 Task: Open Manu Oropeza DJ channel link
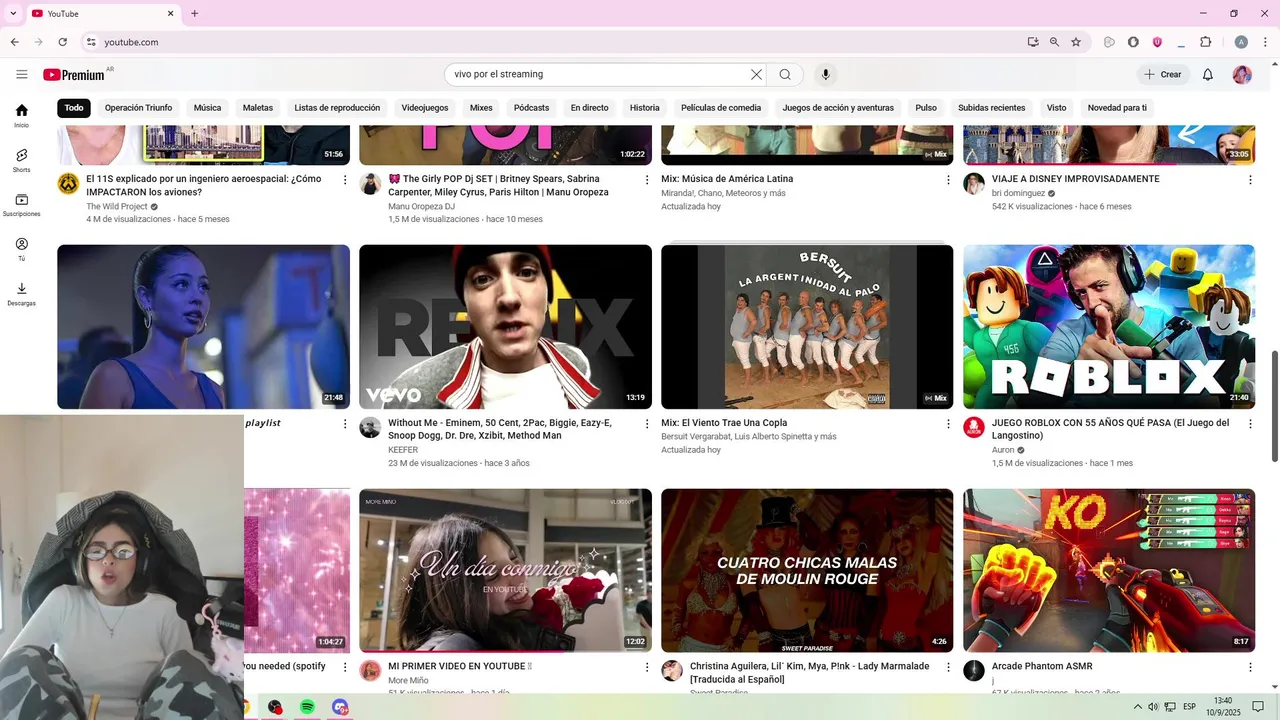click(421, 207)
